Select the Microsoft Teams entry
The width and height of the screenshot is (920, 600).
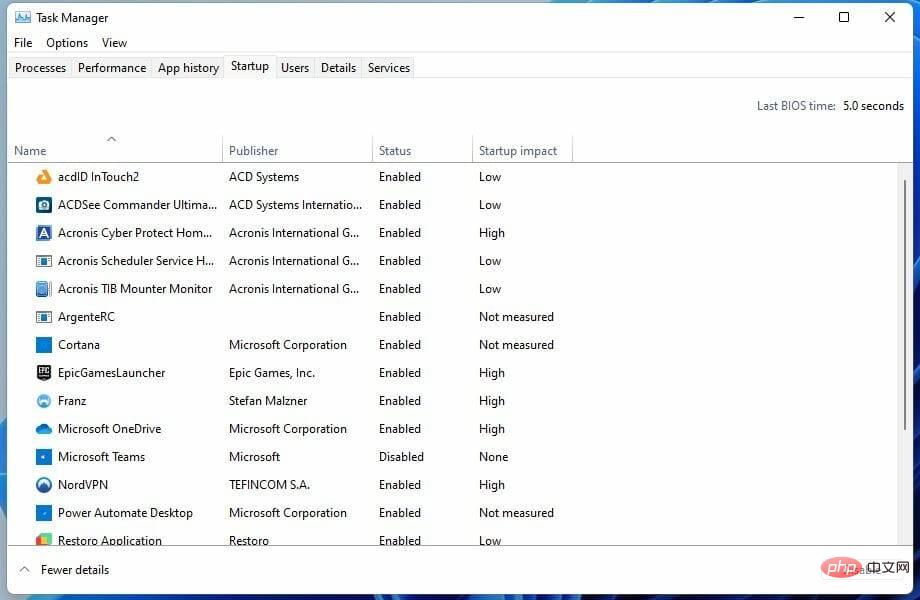click(x=102, y=457)
